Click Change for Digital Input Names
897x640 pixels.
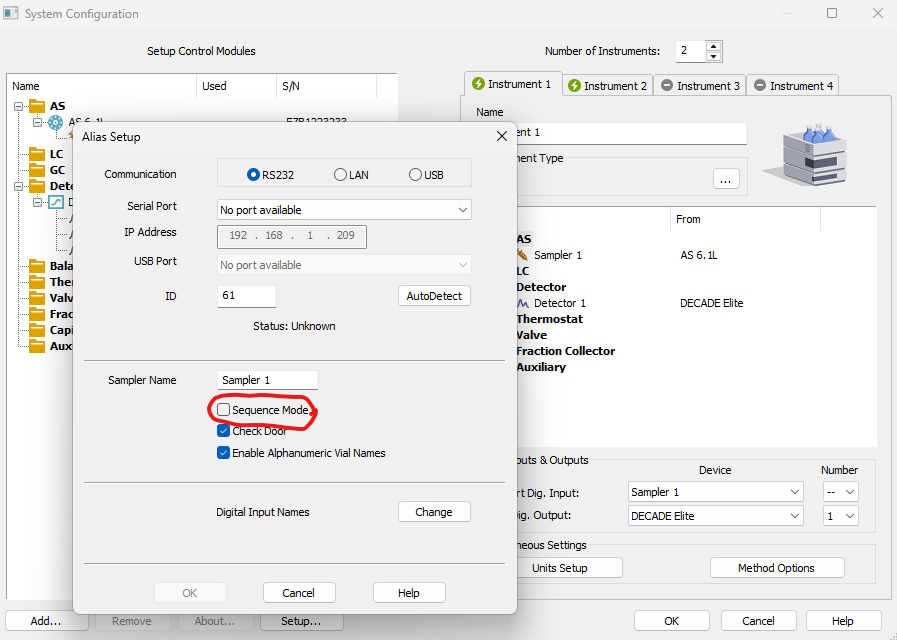tap(433, 512)
